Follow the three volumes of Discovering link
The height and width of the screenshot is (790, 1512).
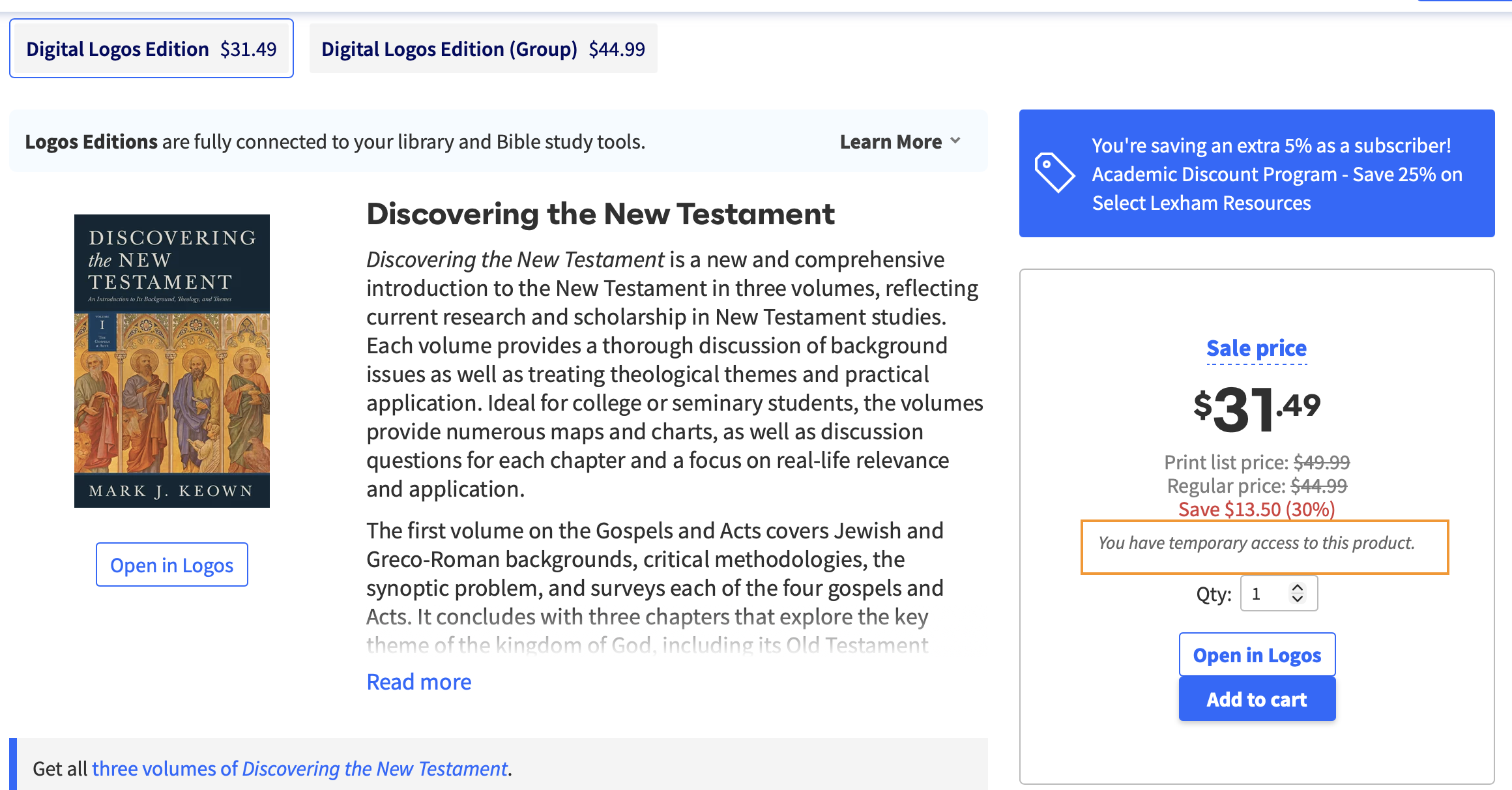[x=299, y=768]
